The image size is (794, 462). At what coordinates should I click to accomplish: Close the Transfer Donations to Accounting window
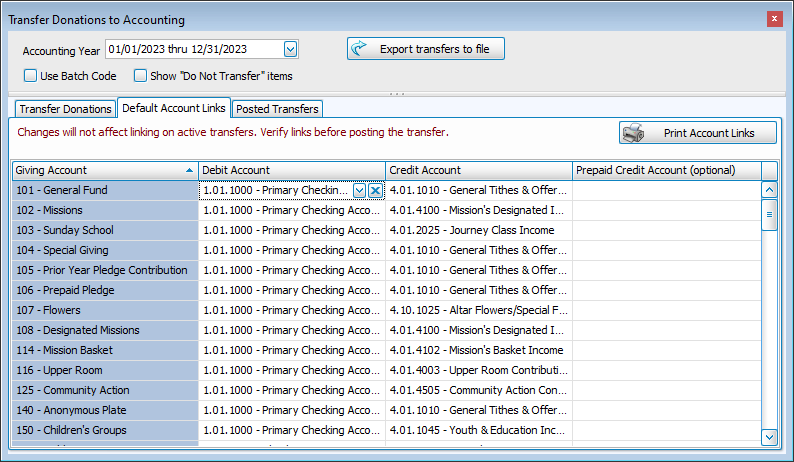point(774,19)
